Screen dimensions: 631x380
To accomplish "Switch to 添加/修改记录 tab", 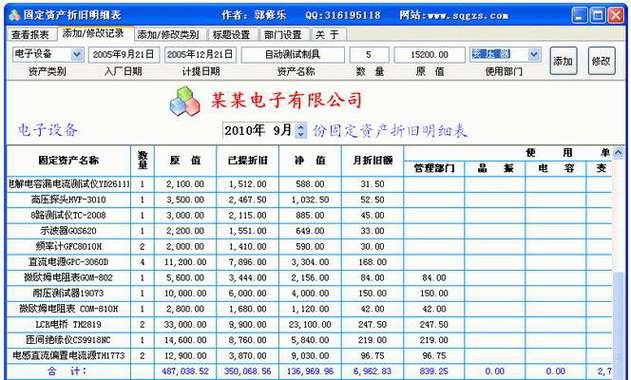I will coord(93,33).
